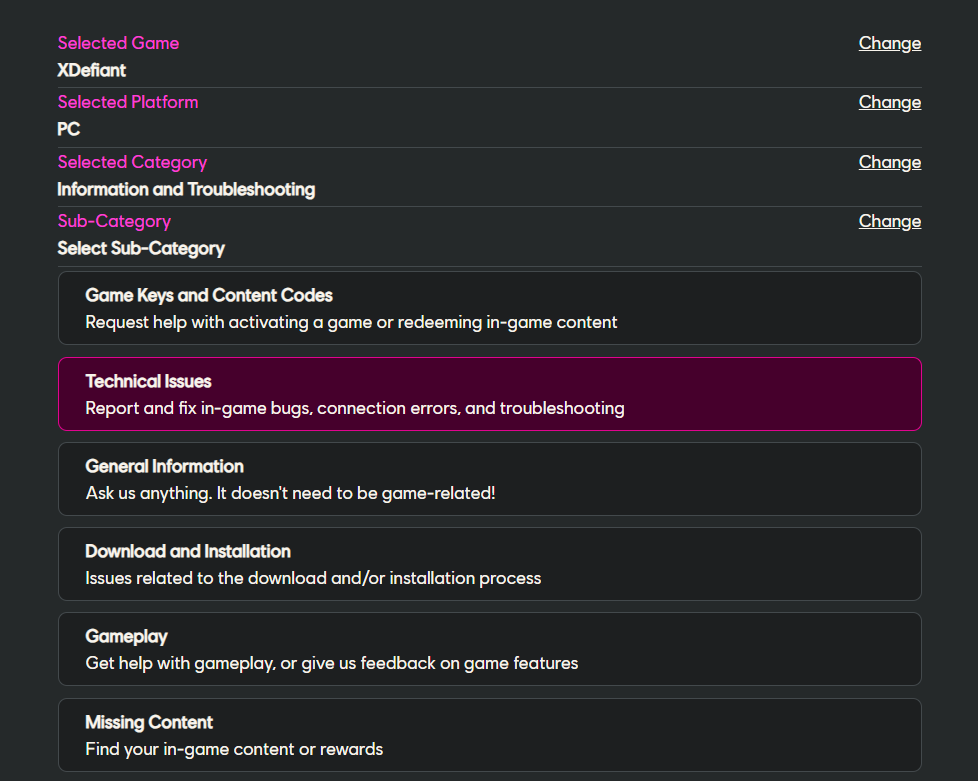
Task: Change the Selected Category
Action: coord(889,162)
